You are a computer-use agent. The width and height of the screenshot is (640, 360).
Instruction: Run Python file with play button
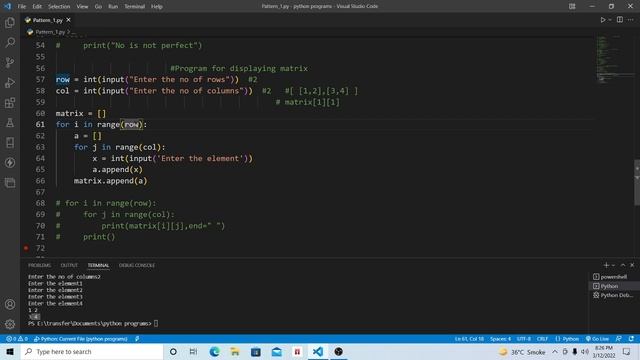click(602, 20)
